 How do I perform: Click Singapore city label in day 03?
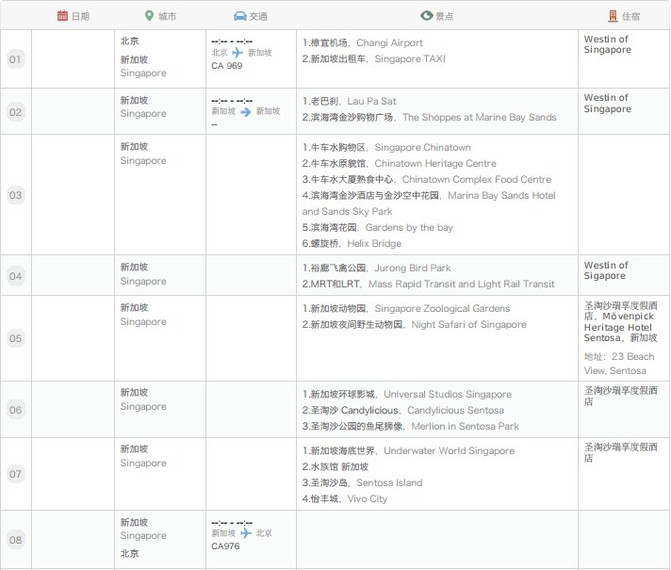[x=143, y=160]
